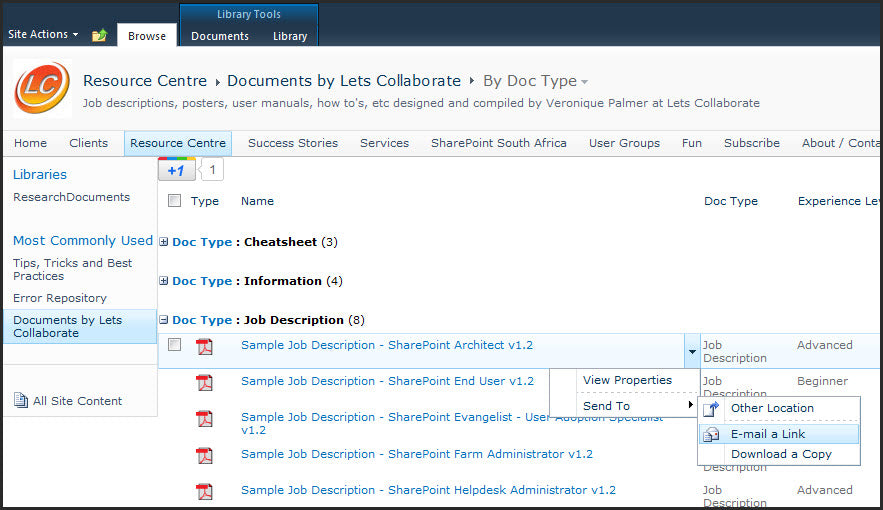
Task: Collapse the Job Description Doc Type group
Action: [x=164, y=320]
